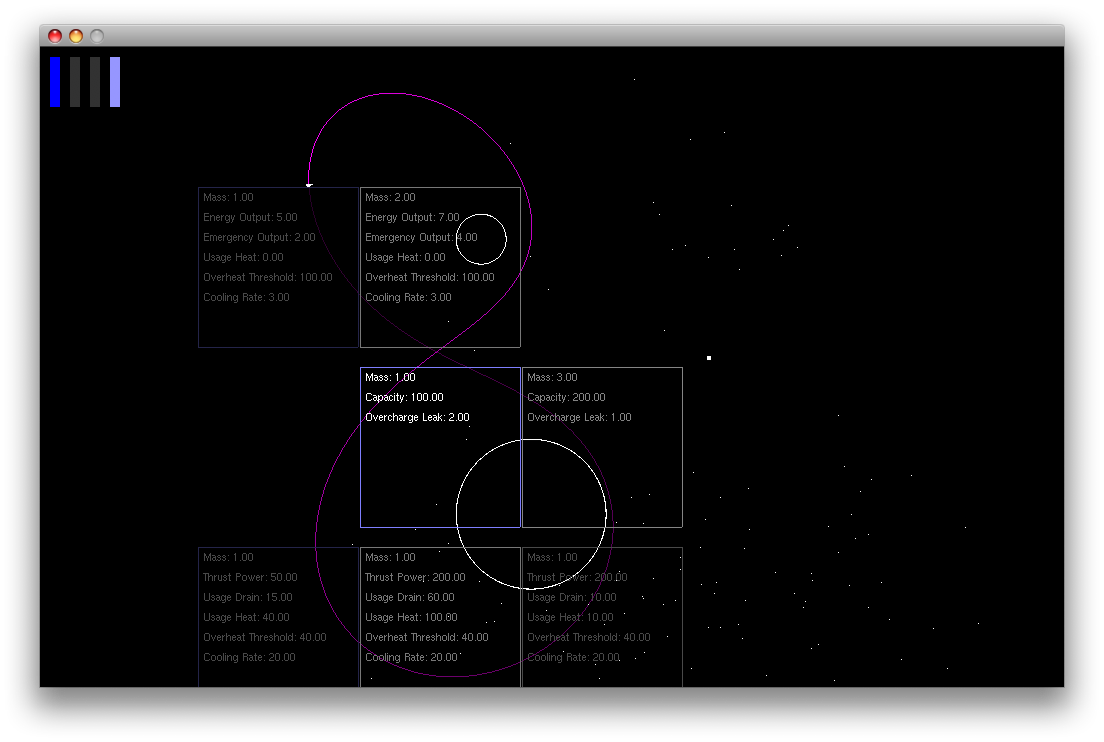Click the small white ship marker on orbit

click(309, 185)
